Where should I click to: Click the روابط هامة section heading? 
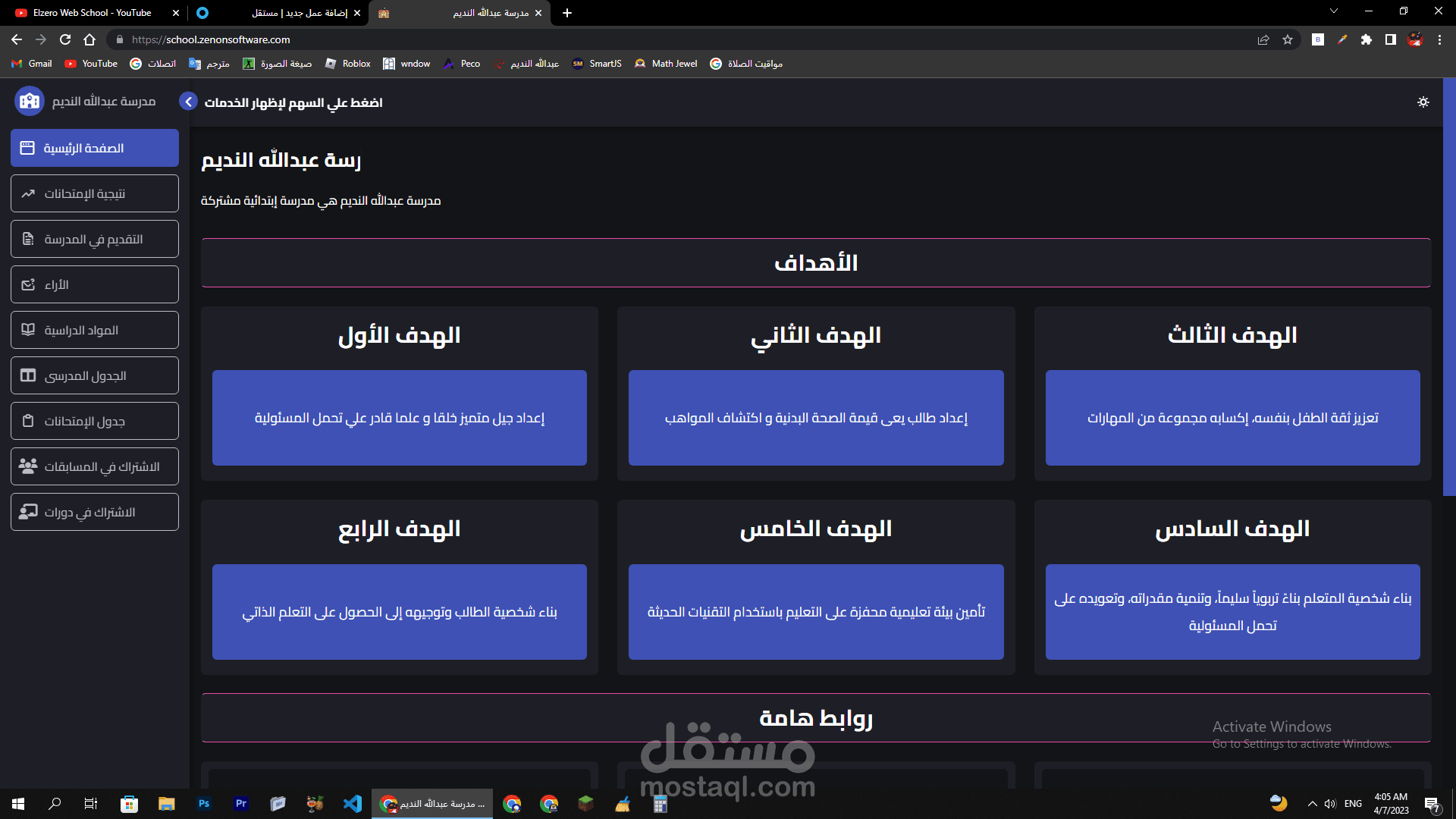(816, 718)
